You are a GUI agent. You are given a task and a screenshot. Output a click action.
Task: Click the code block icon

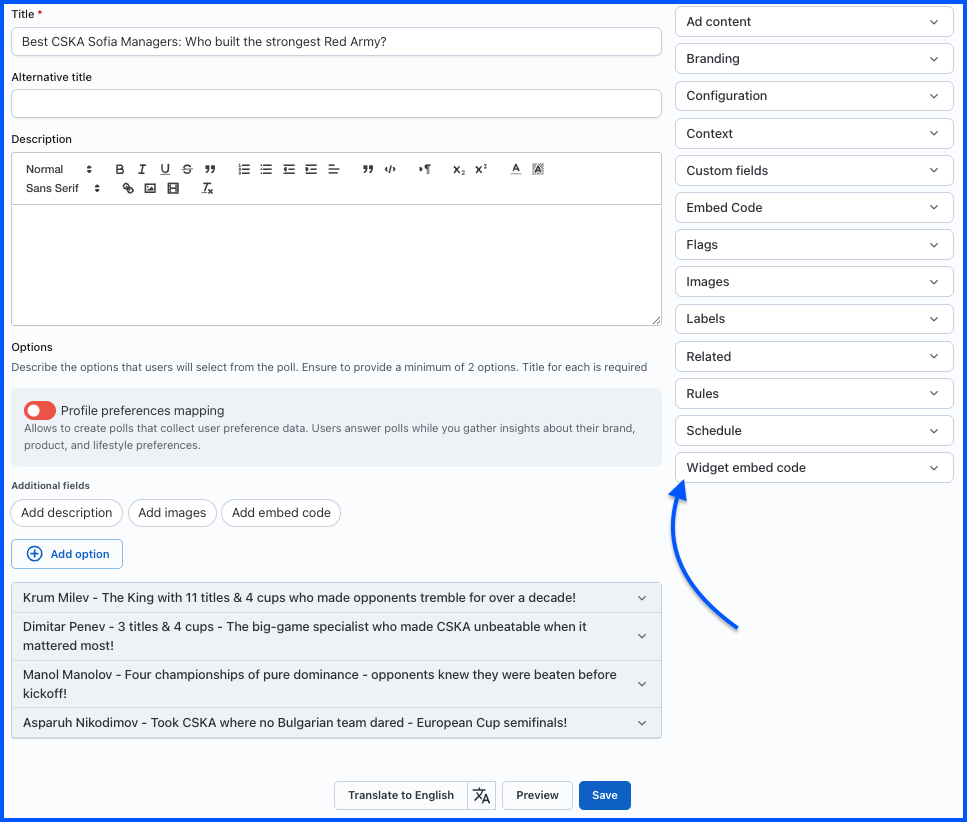click(x=390, y=170)
